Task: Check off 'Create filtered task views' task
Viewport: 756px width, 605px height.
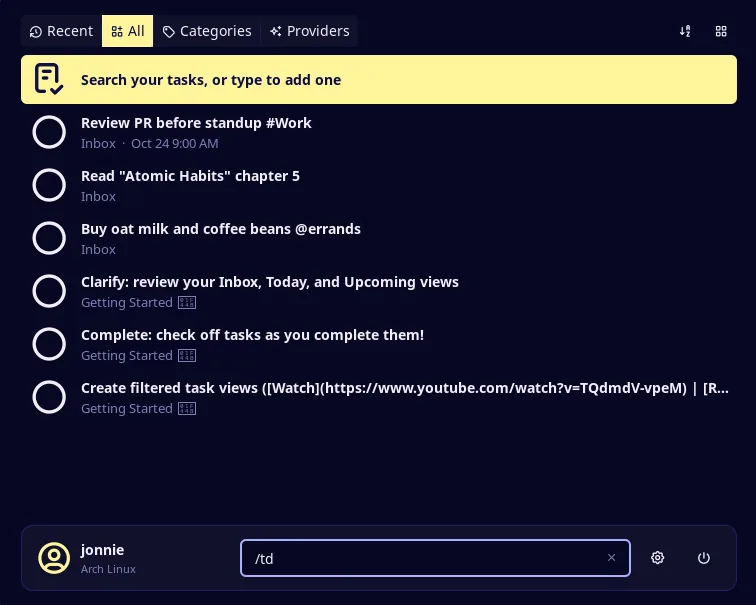Action: [49, 397]
